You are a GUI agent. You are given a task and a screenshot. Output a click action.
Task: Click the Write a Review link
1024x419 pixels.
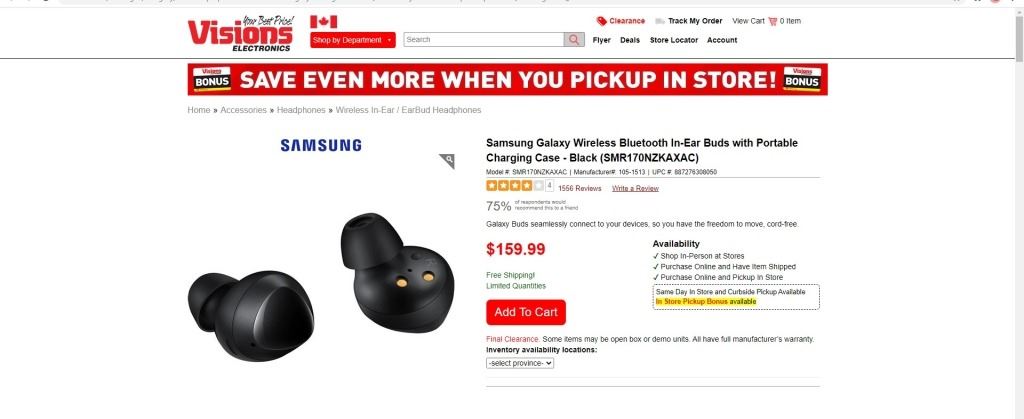[x=635, y=188]
